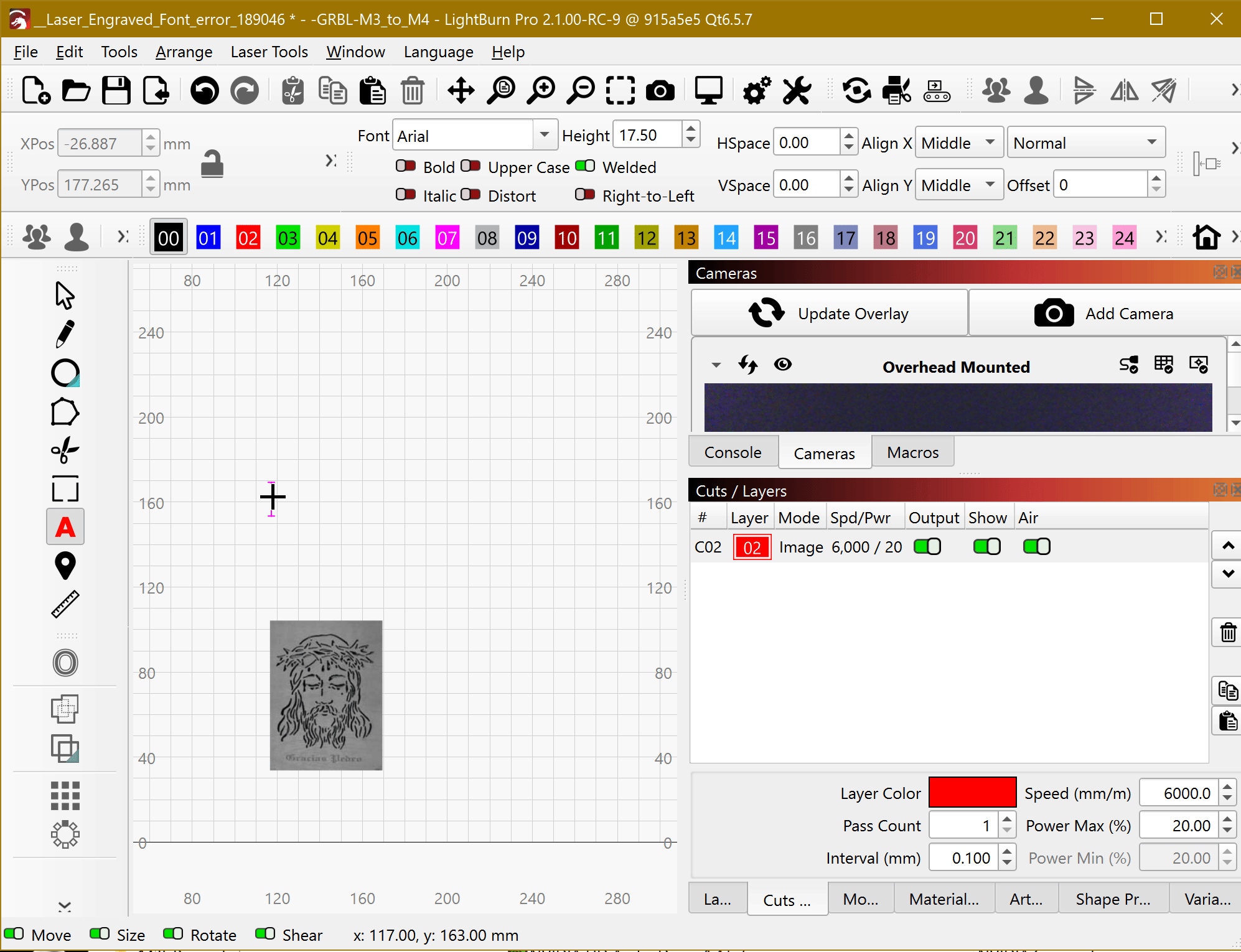Image resolution: width=1241 pixels, height=952 pixels.
Task: Expand the Normal text mode dropdown
Action: coord(1085,143)
